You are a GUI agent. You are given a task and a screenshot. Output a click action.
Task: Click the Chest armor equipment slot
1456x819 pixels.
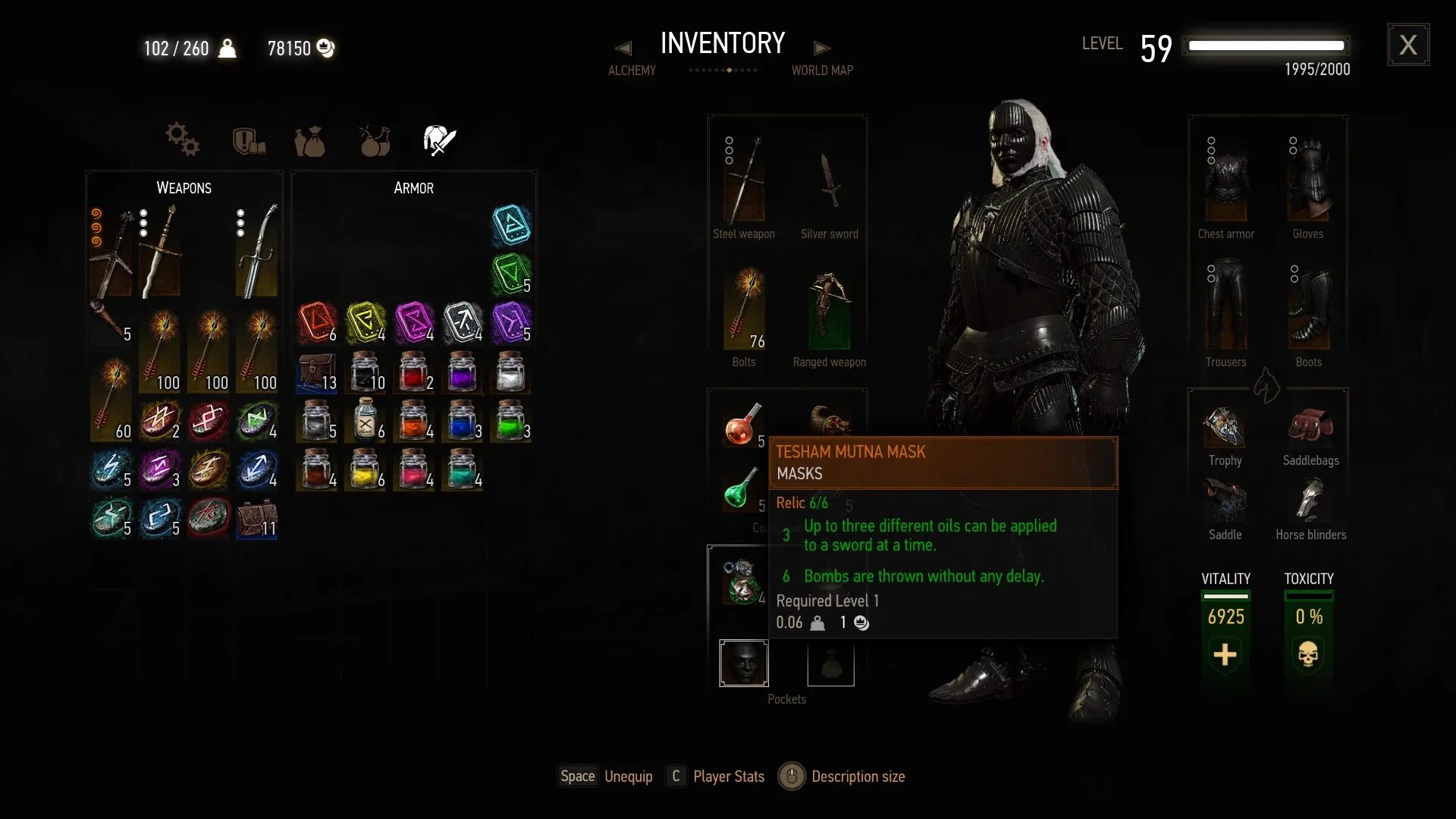tap(1225, 180)
